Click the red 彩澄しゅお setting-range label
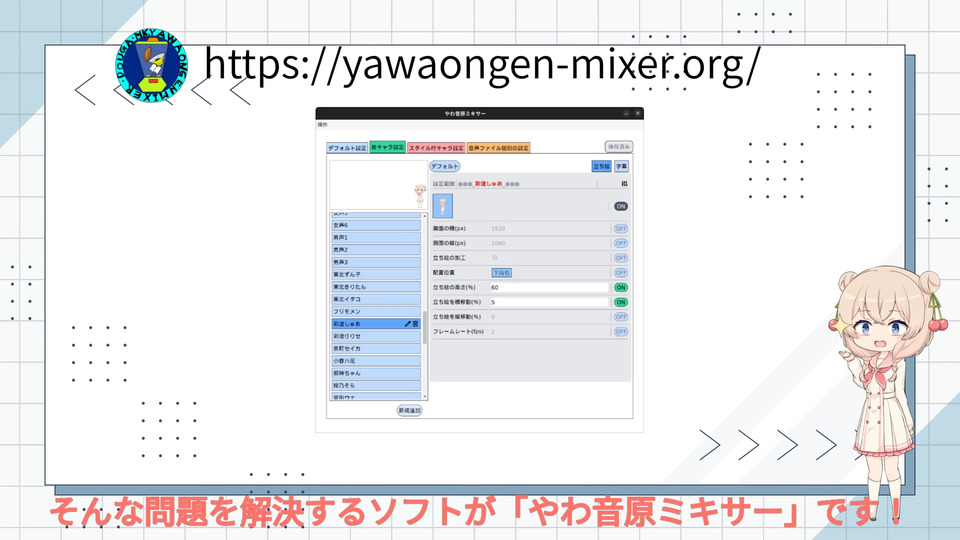The height and width of the screenshot is (540, 960). click(488, 184)
